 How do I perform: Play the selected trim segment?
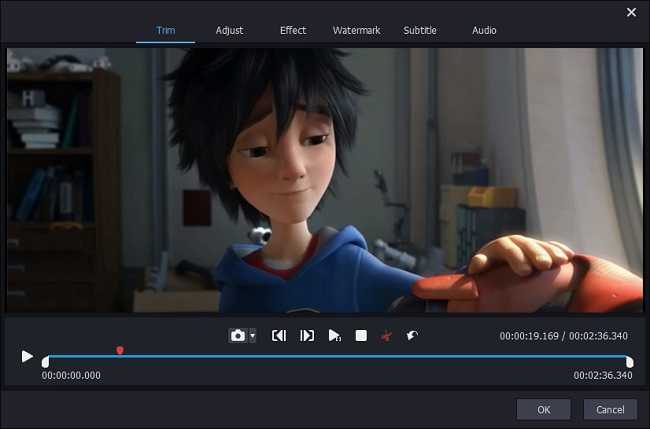(335, 335)
